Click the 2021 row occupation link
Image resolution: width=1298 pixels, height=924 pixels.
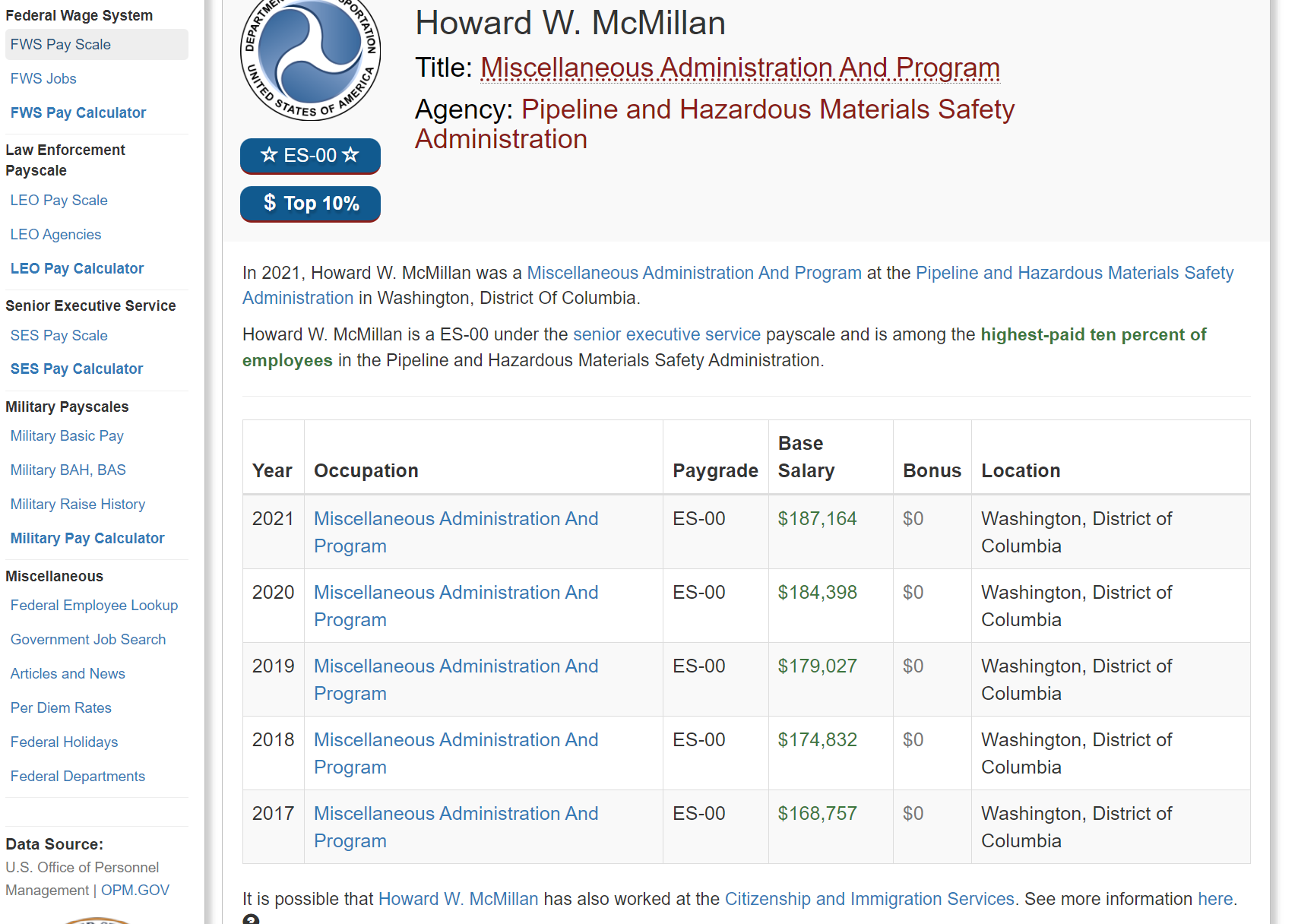pos(456,532)
